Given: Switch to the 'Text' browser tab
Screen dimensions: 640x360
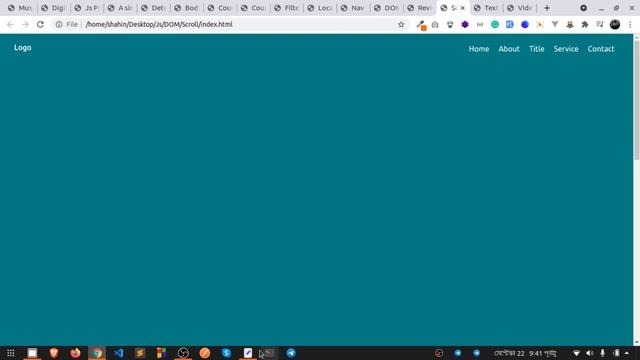Looking at the screenshot, I should click(x=486, y=8).
